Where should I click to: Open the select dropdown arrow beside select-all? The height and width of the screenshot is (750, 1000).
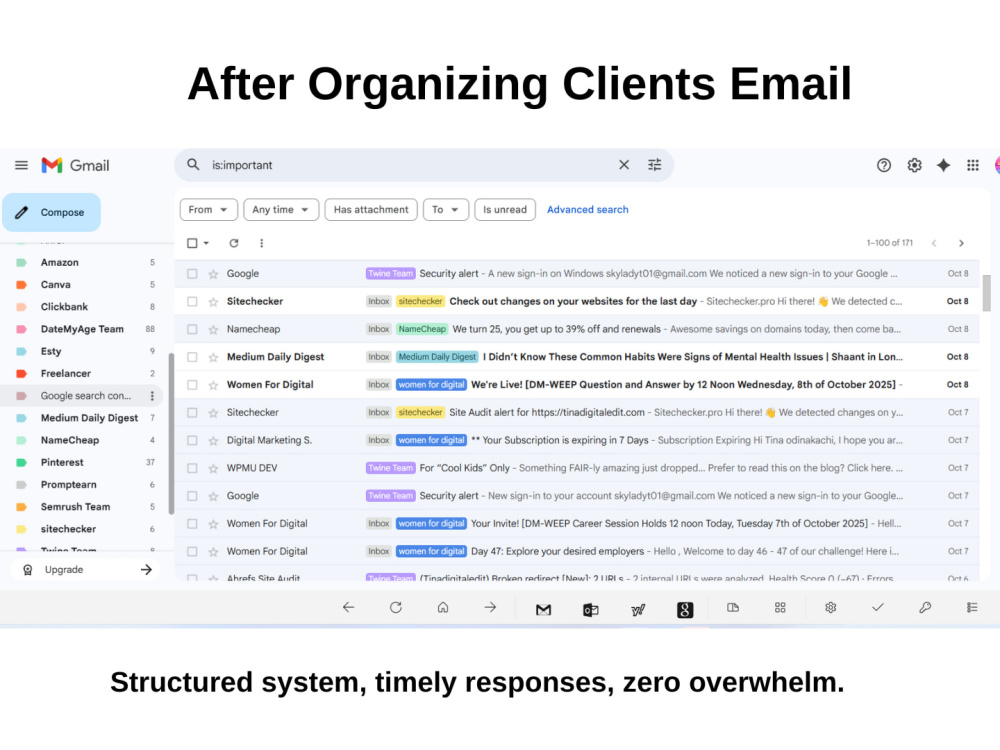pyautogui.click(x=206, y=243)
